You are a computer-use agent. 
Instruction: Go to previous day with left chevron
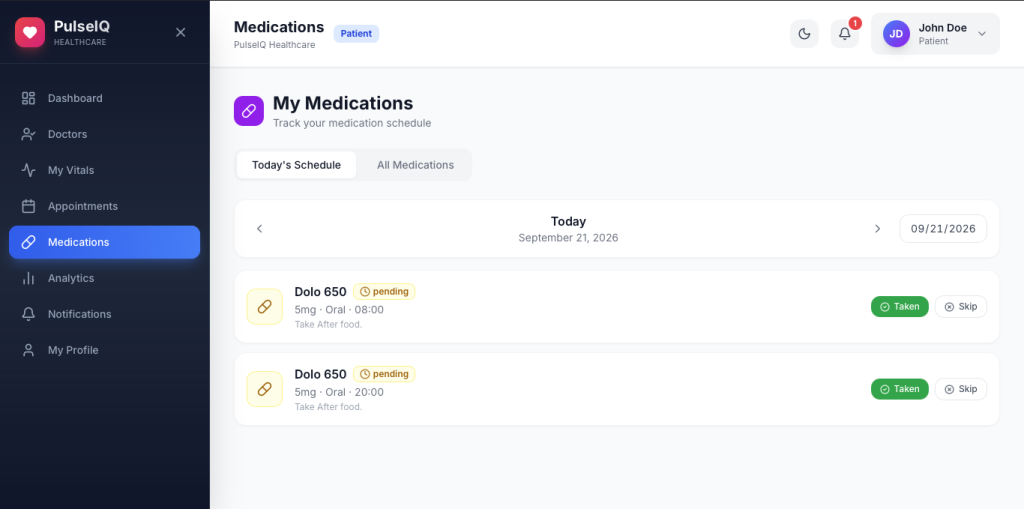(259, 229)
